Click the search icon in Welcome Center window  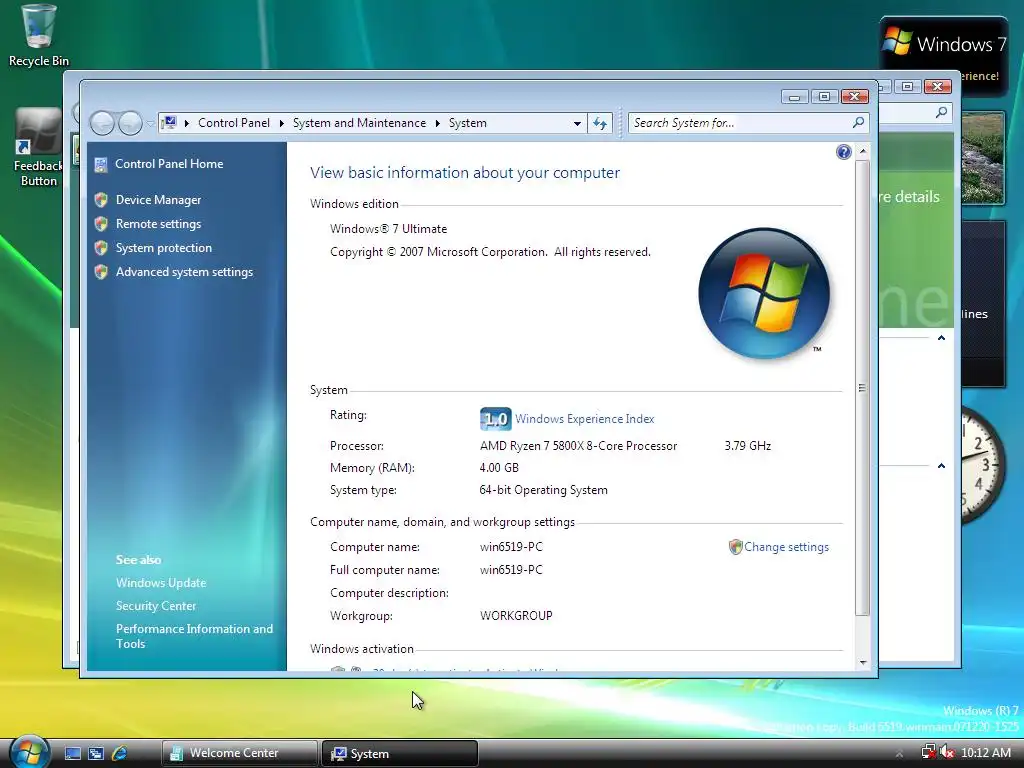941,112
